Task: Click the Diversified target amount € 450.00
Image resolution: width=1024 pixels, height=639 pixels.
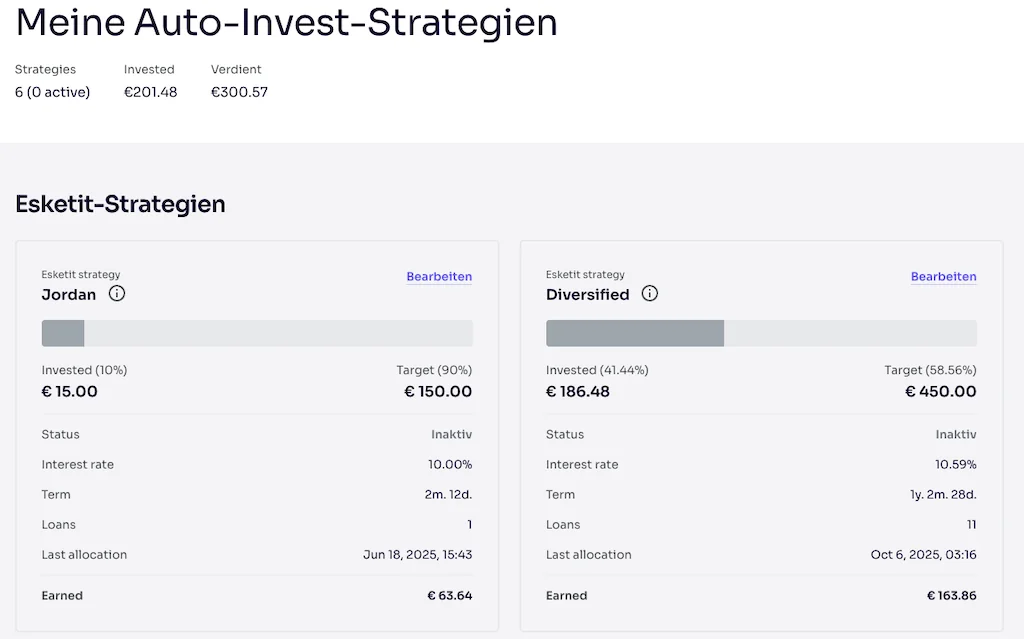Action: click(941, 392)
